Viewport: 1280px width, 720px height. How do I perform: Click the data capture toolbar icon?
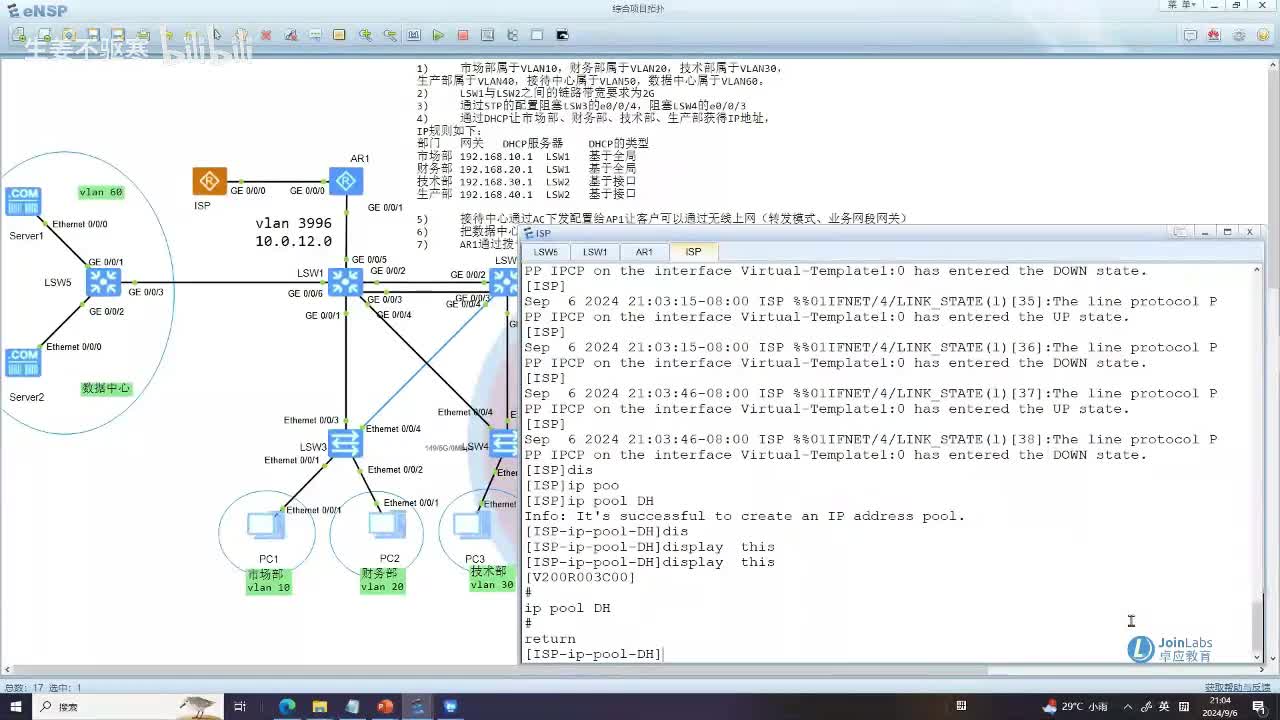(487, 35)
